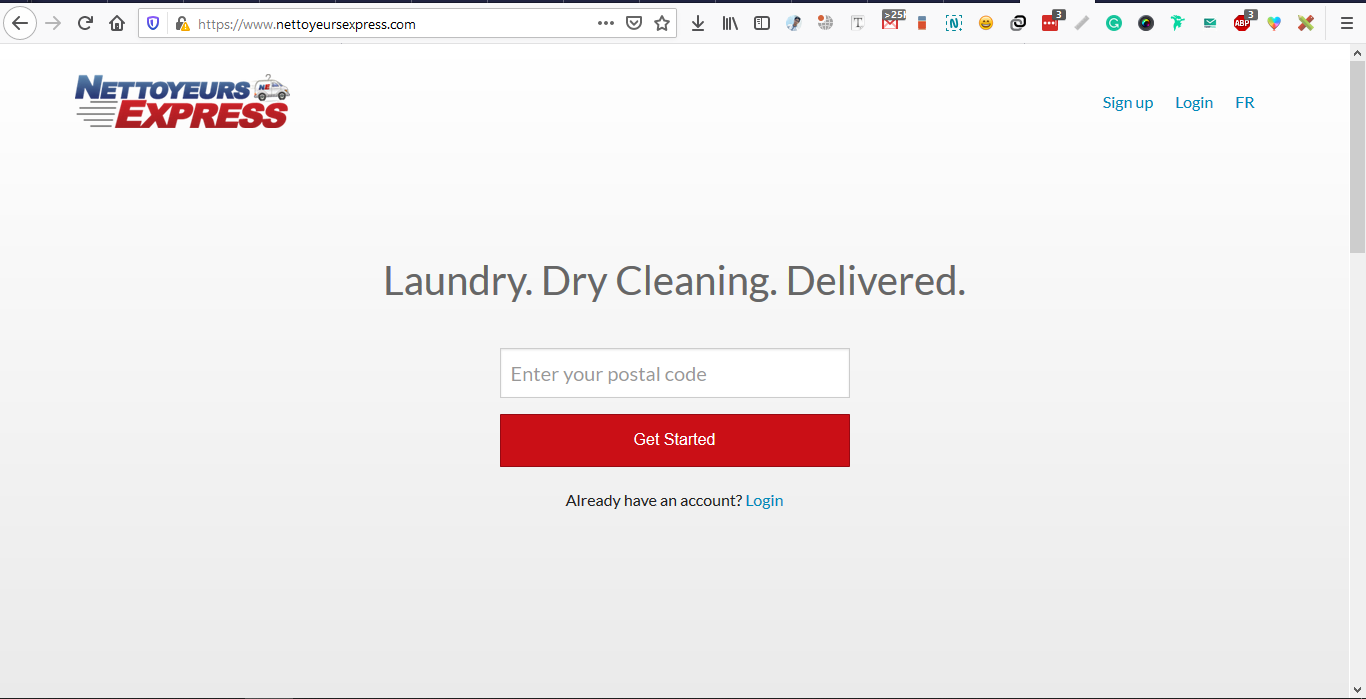Open the Downloads panel arrow icon

pyautogui.click(x=698, y=23)
